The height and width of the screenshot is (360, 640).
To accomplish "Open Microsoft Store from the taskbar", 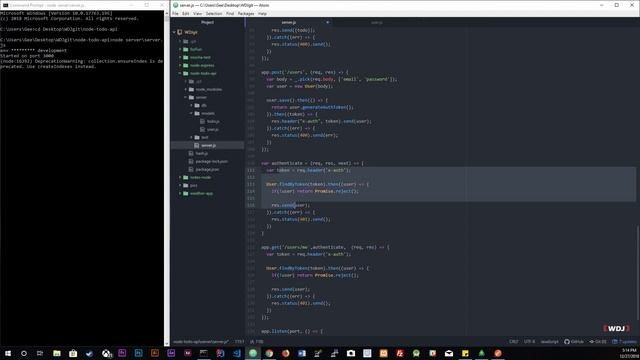I will pyautogui.click(x=73, y=353).
